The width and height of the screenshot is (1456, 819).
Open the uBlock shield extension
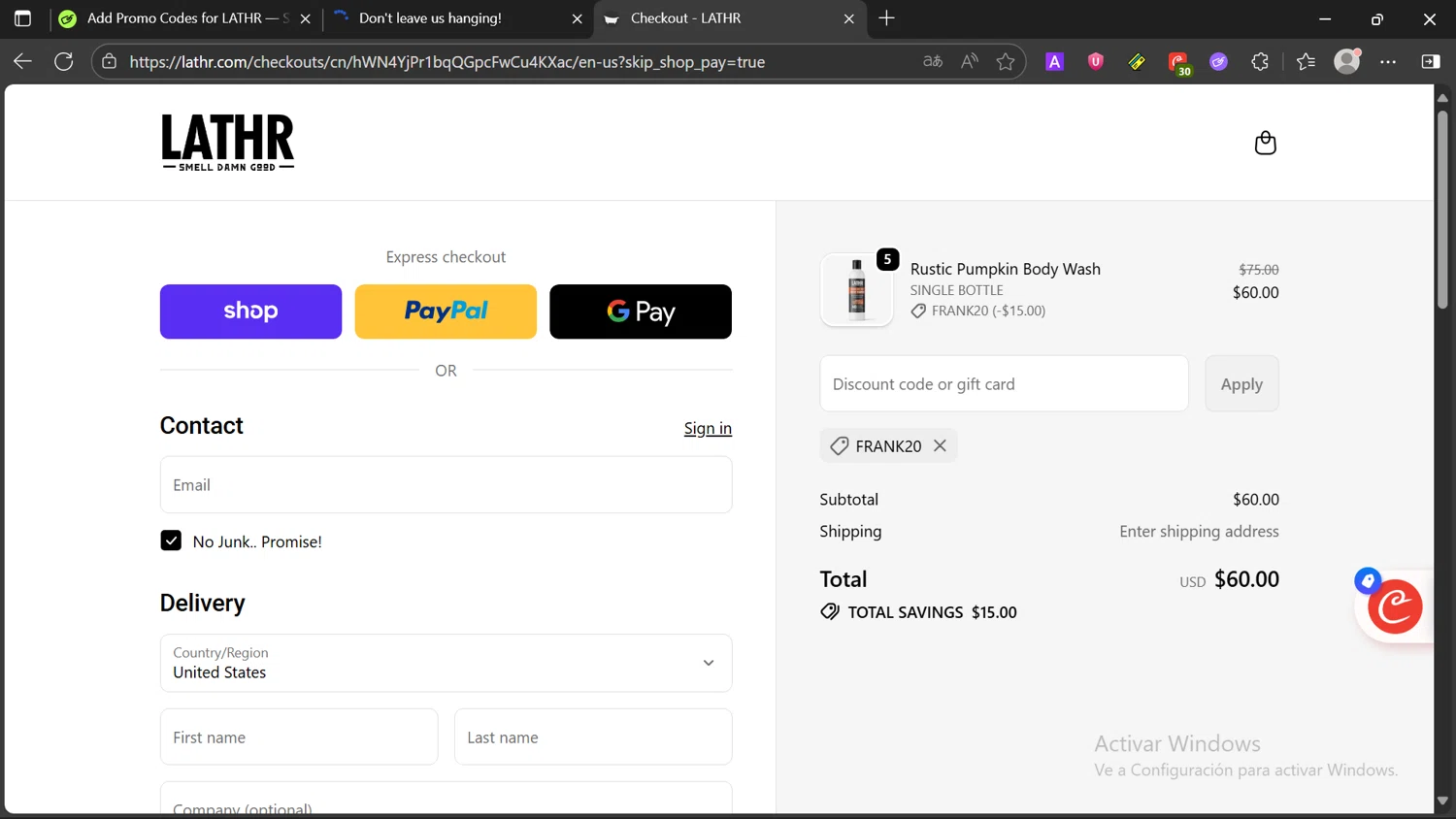(x=1095, y=61)
